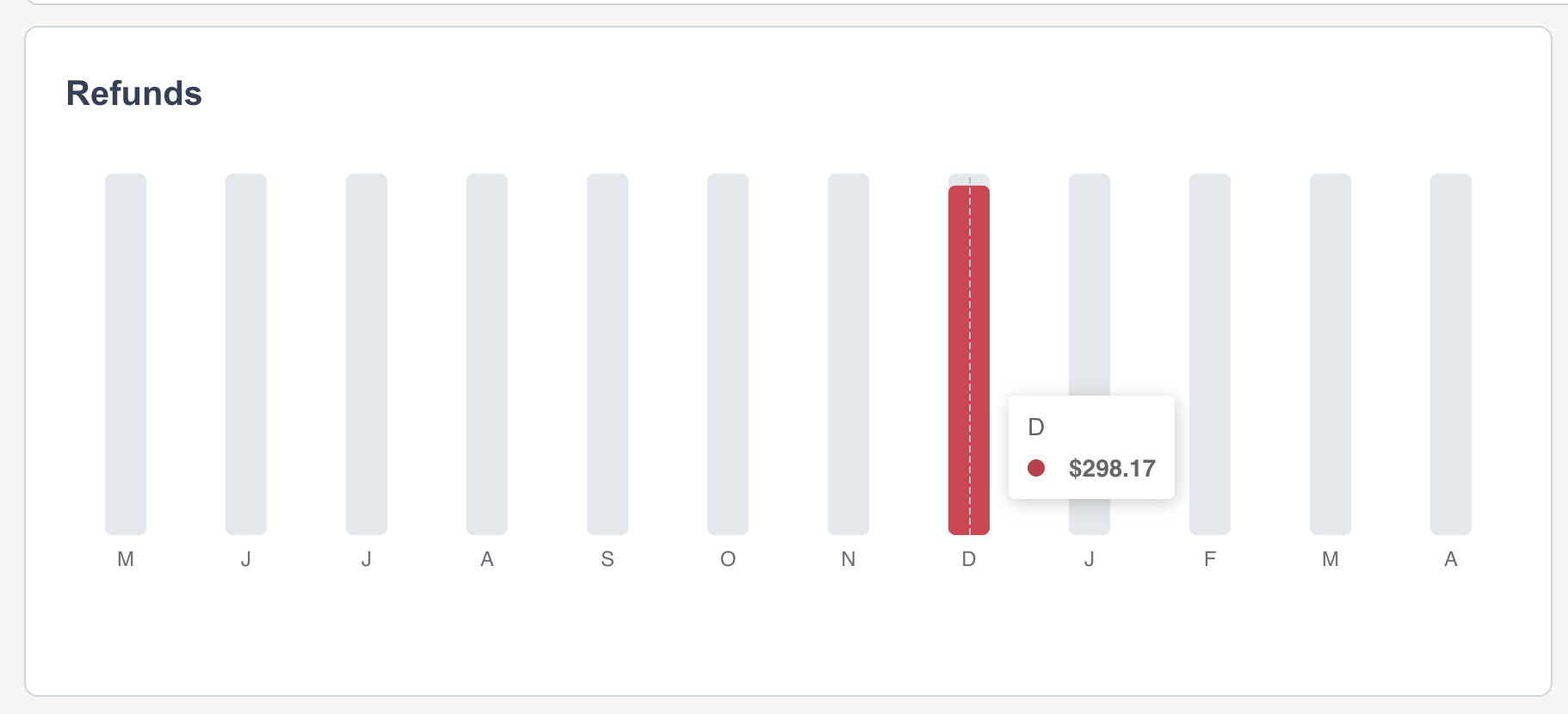Click the gray J bar right before the A bar
This screenshot has height=714, width=1568.
click(367, 353)
